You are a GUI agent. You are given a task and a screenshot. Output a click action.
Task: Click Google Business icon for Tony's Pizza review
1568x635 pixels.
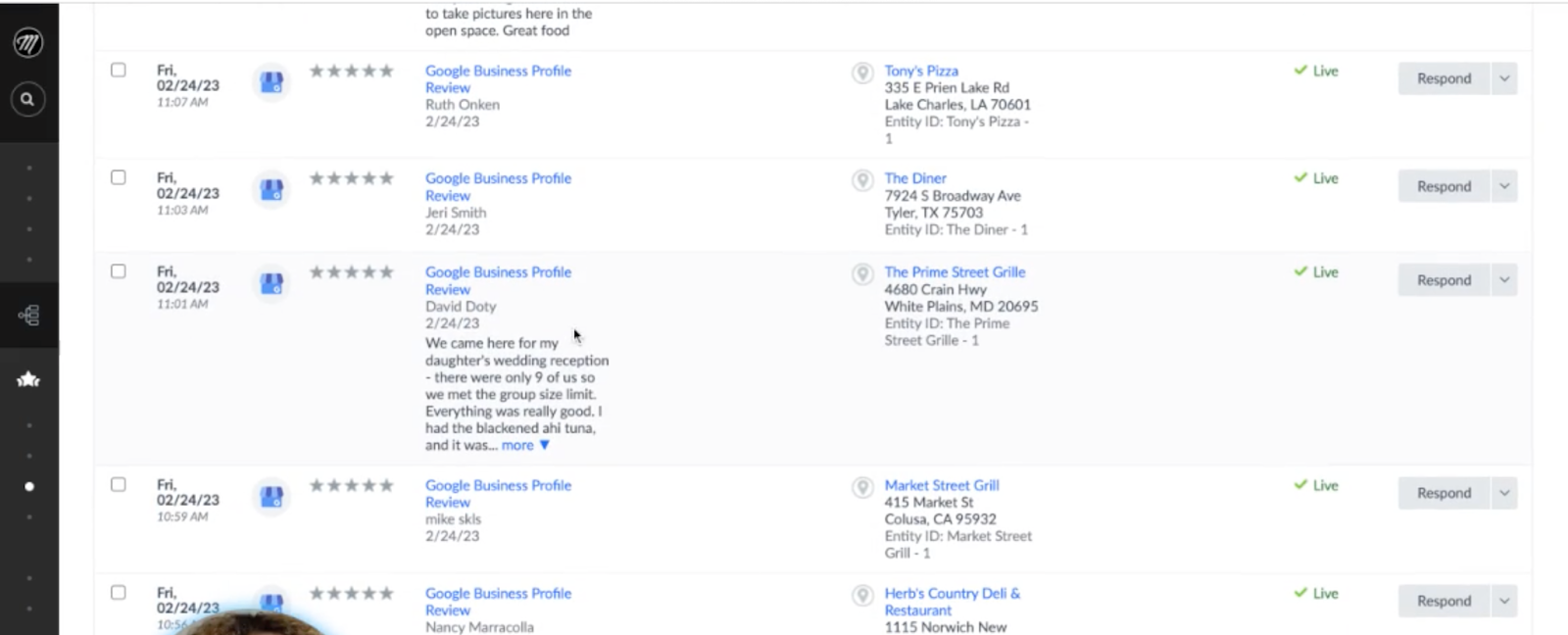[x=271, y=82]
